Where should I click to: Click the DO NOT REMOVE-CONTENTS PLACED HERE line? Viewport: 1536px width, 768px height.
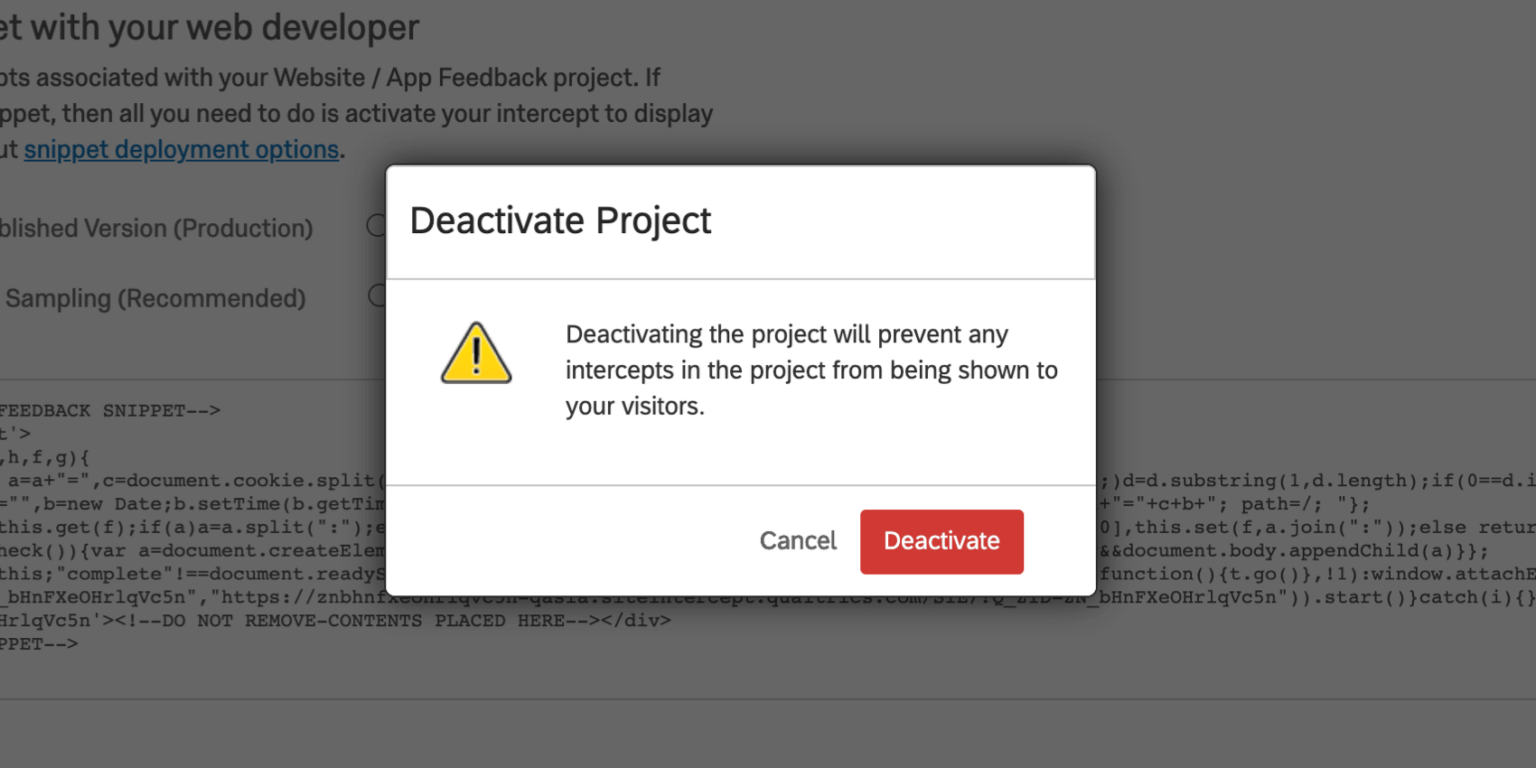pos(335,621)
